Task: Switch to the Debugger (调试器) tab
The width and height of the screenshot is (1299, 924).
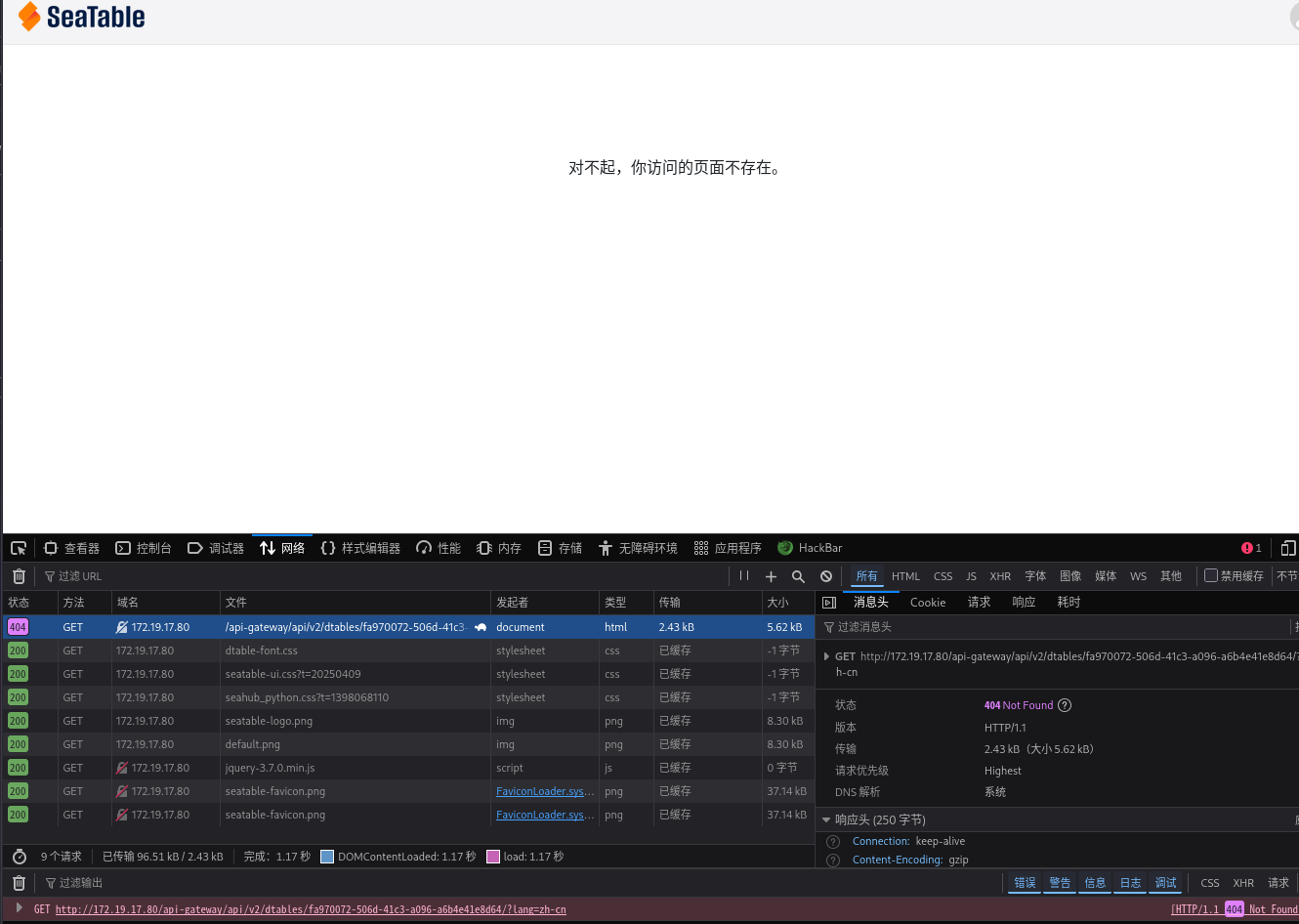Action: [216, 548]
